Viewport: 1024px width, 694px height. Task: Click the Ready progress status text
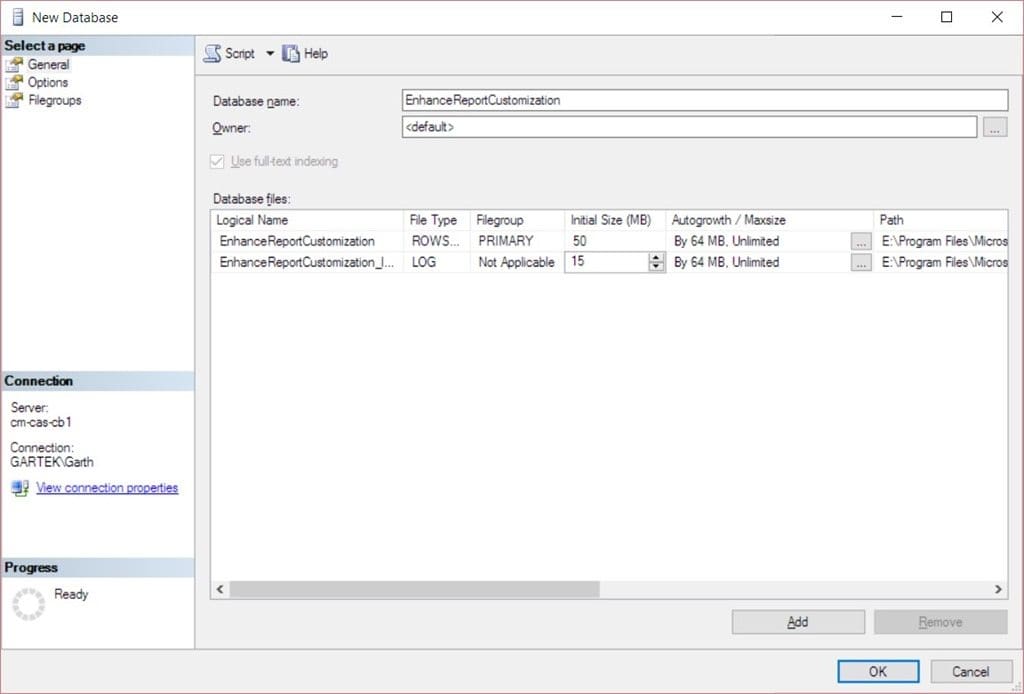point(71,594)
